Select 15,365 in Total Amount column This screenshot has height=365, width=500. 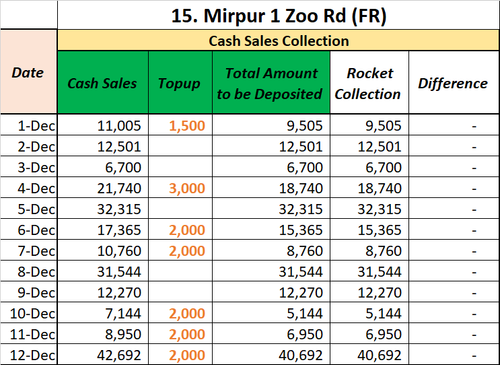[271, 229]
